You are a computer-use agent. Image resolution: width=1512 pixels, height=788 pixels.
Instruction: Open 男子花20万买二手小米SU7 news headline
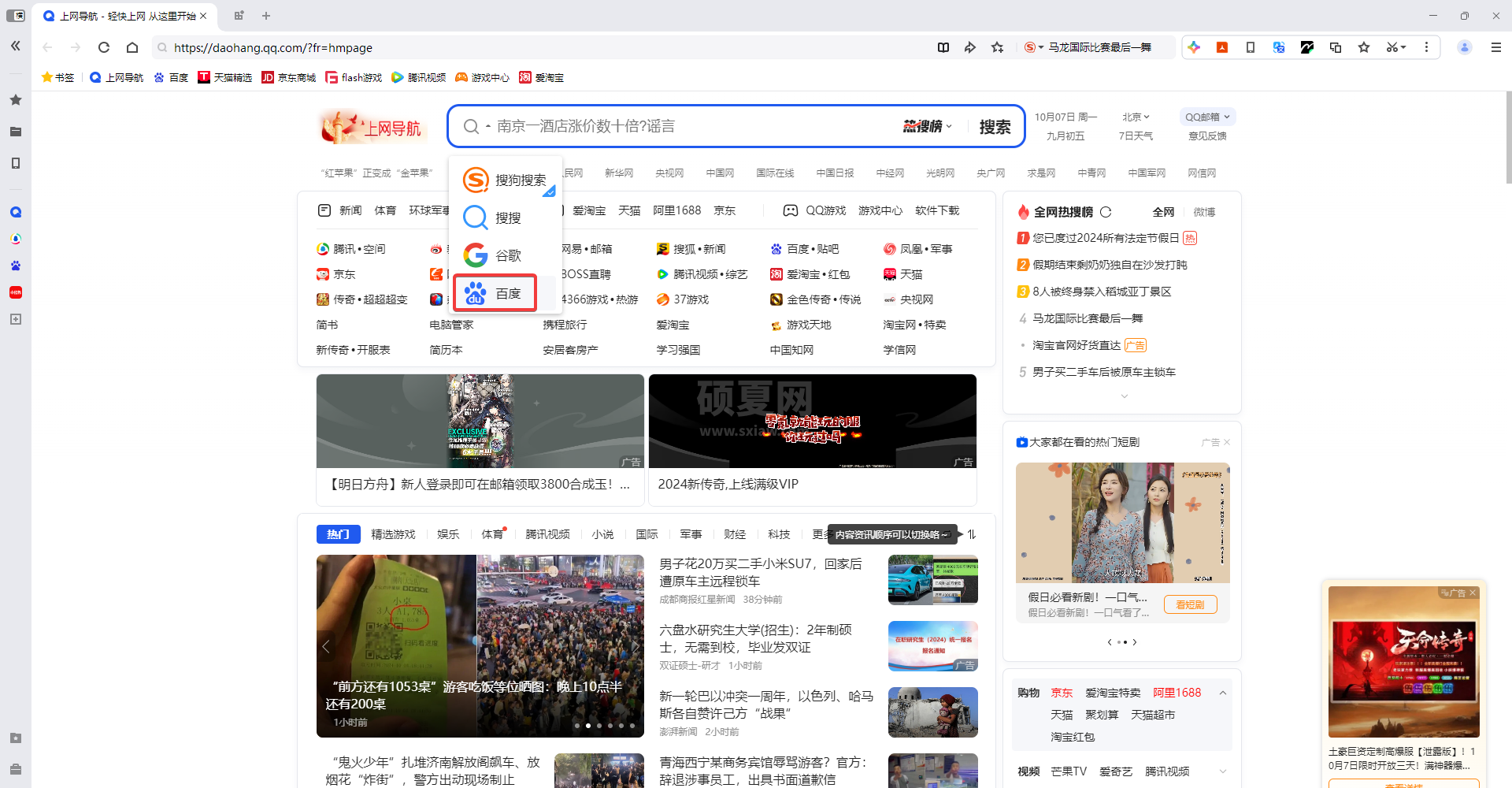[x=761, y=572]
